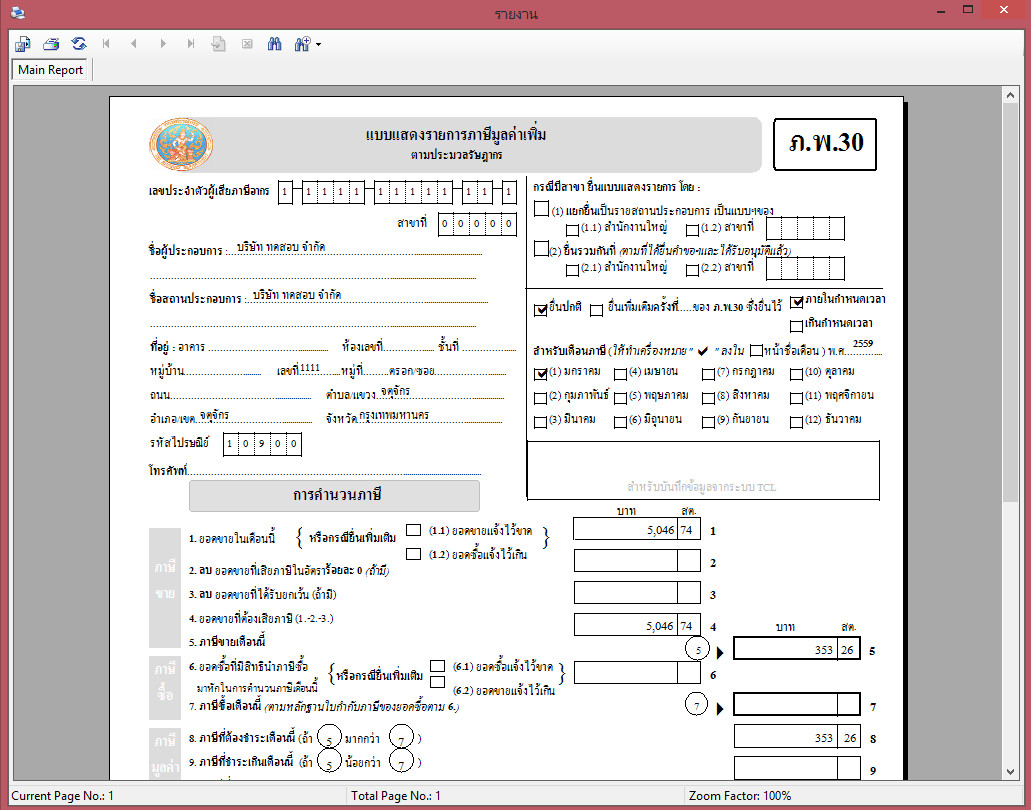The image size is (1031, 810).
Task: Click the (1.1) สำนักงานใหญ่ checkbox
Action: (572, 230)
